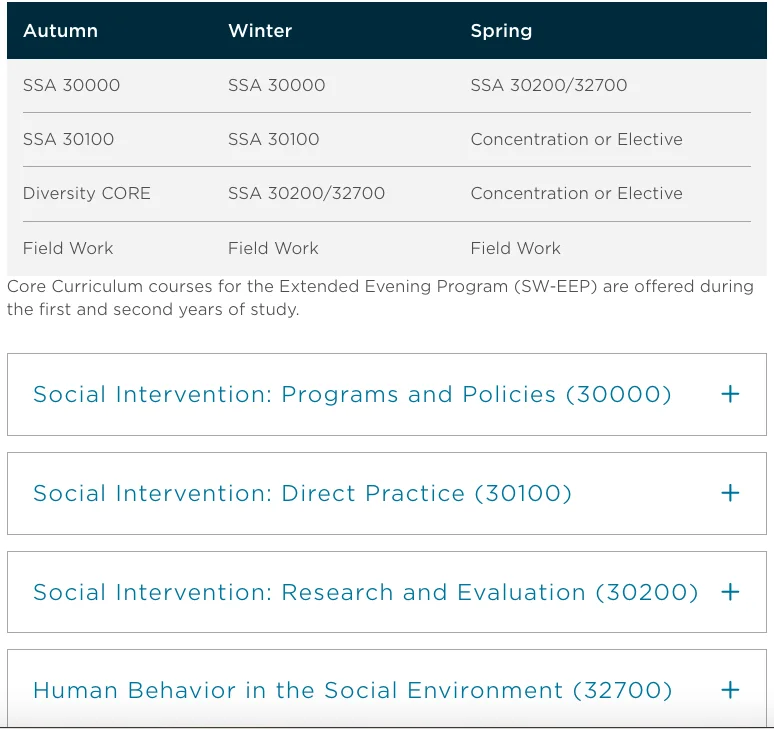Select the Winter column header
The height and width of the screenshot is (729, 774).
[x=260, y=31]
